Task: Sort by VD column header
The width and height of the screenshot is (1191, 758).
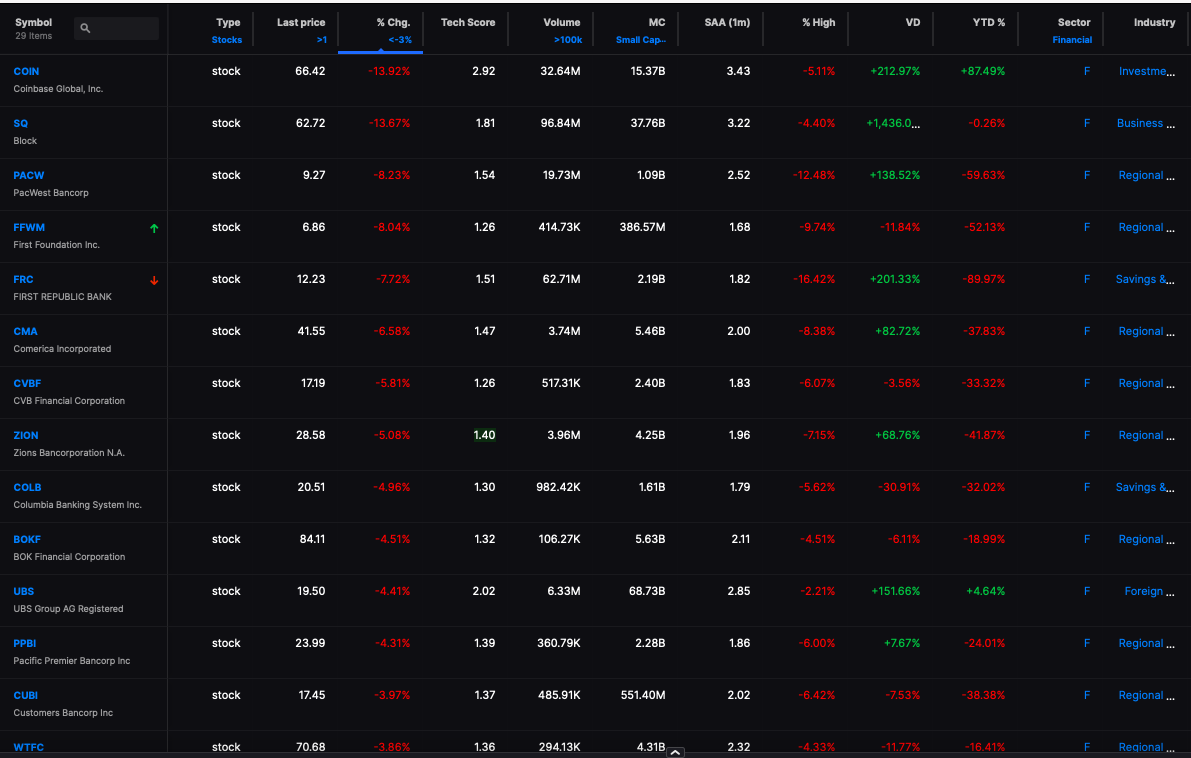Action: tap(913, 23)
